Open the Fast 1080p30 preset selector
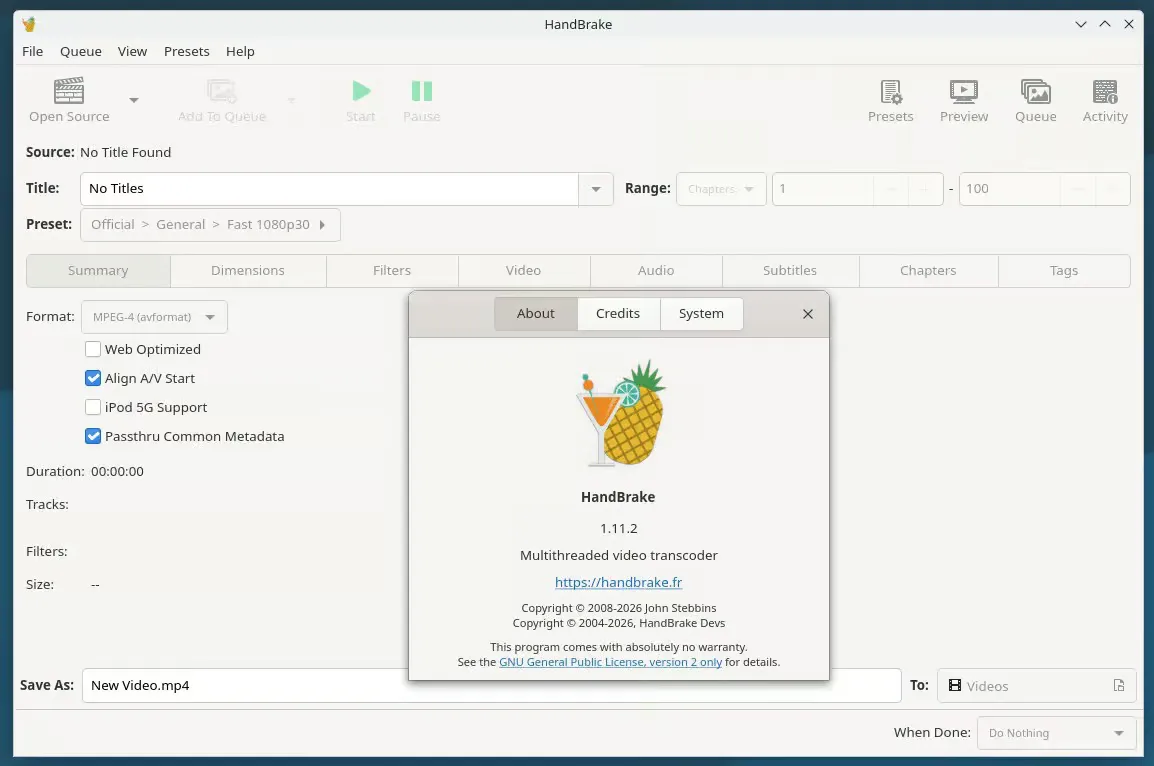This screenshot has width=1154, height=766. (210, 225)
